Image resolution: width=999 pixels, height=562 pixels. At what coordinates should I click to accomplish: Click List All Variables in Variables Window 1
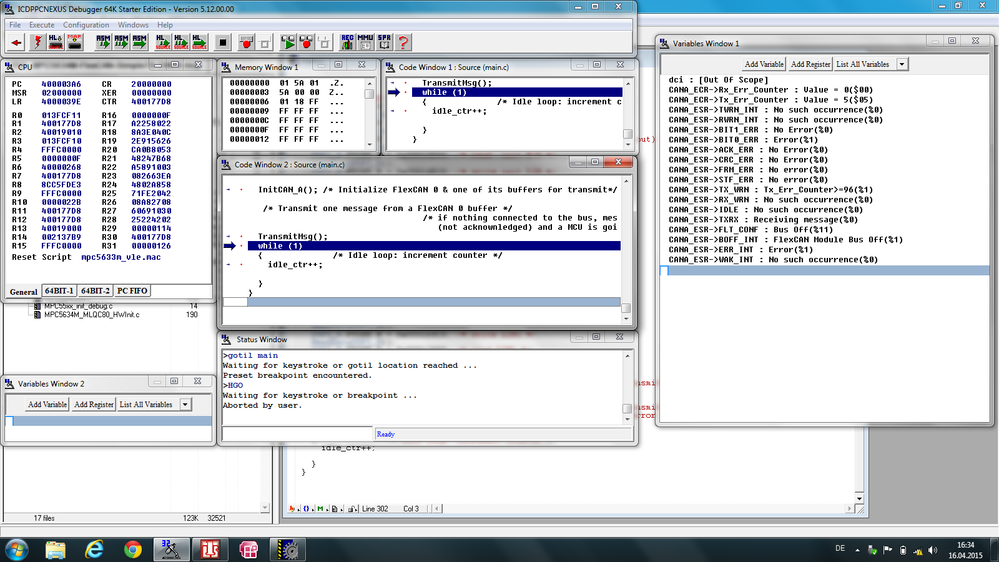click(x=863, y=64)
